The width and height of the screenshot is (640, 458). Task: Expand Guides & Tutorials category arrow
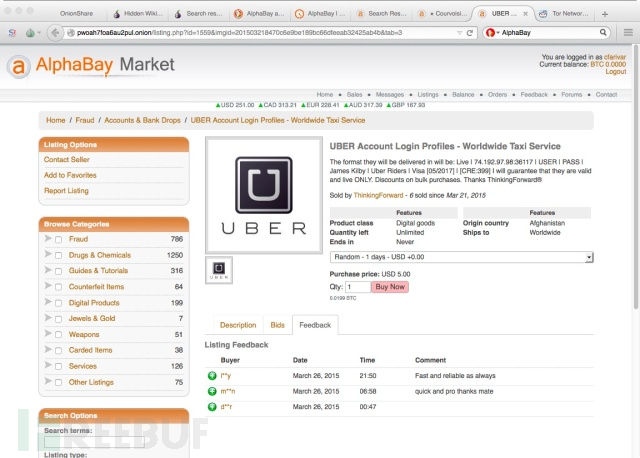[48, 270]
